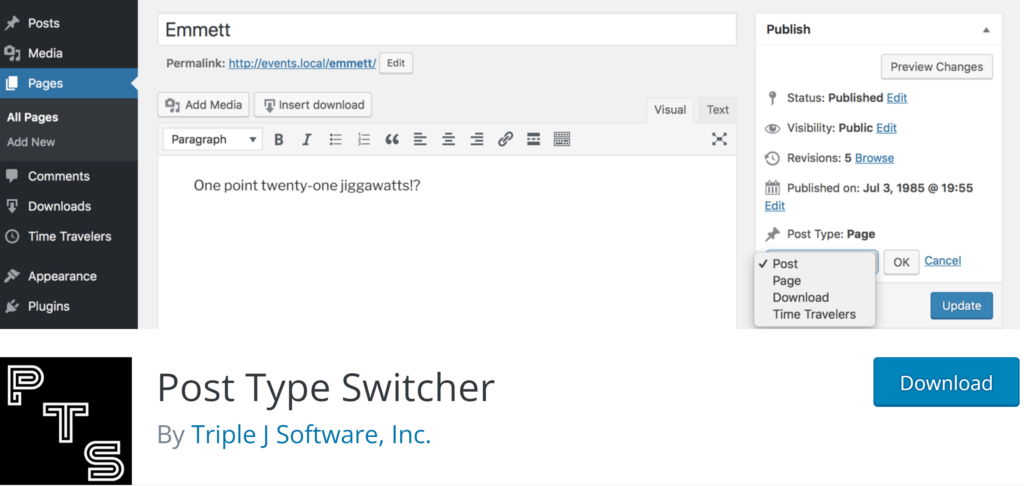
Task: Insert a numbered list
Action: (364, 139)
